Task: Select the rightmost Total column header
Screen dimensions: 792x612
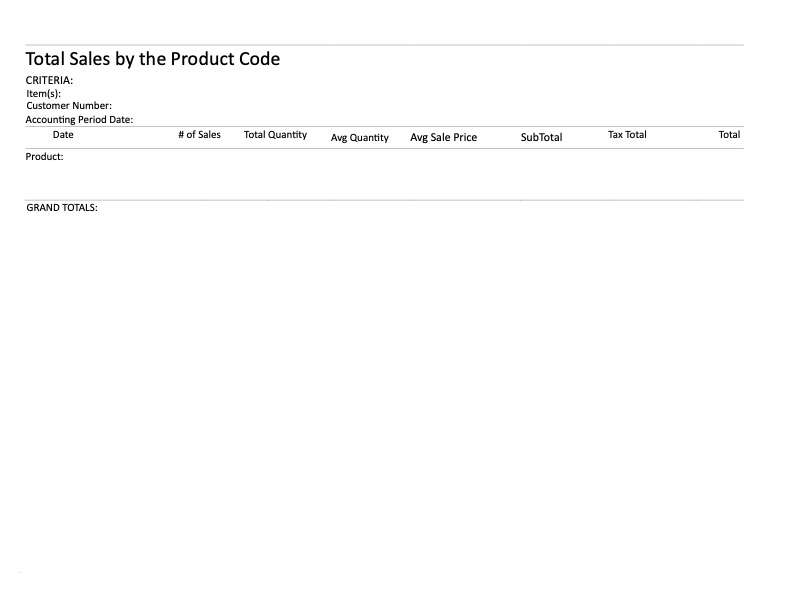Action: point(729,135)
